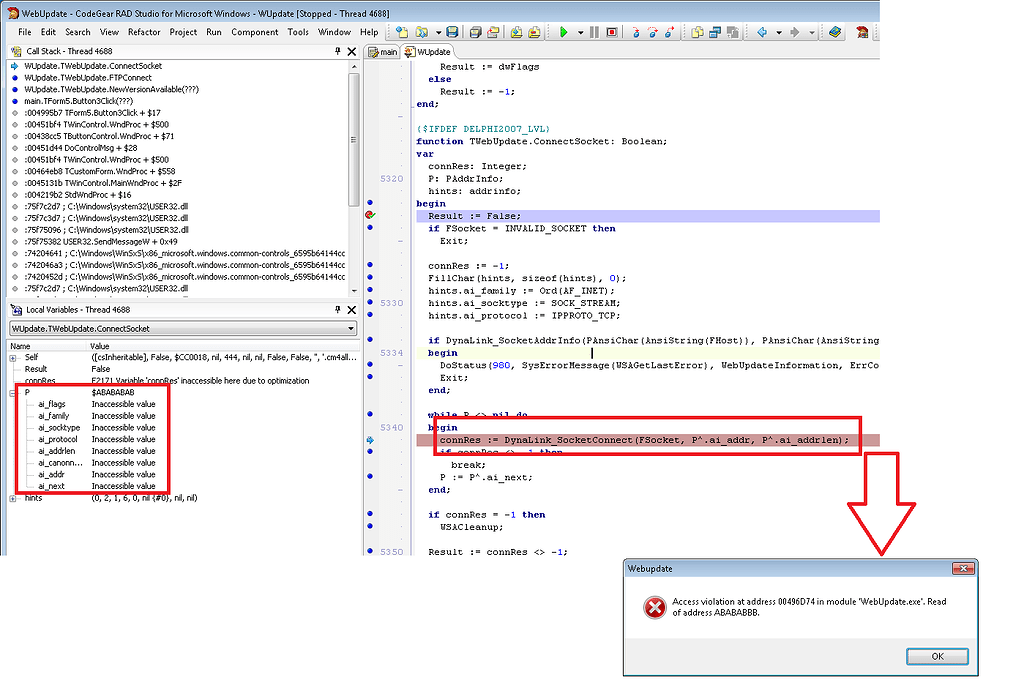Click the Help book icon on the toolbar
This screenshot has width=1024, height=690.
833,32
